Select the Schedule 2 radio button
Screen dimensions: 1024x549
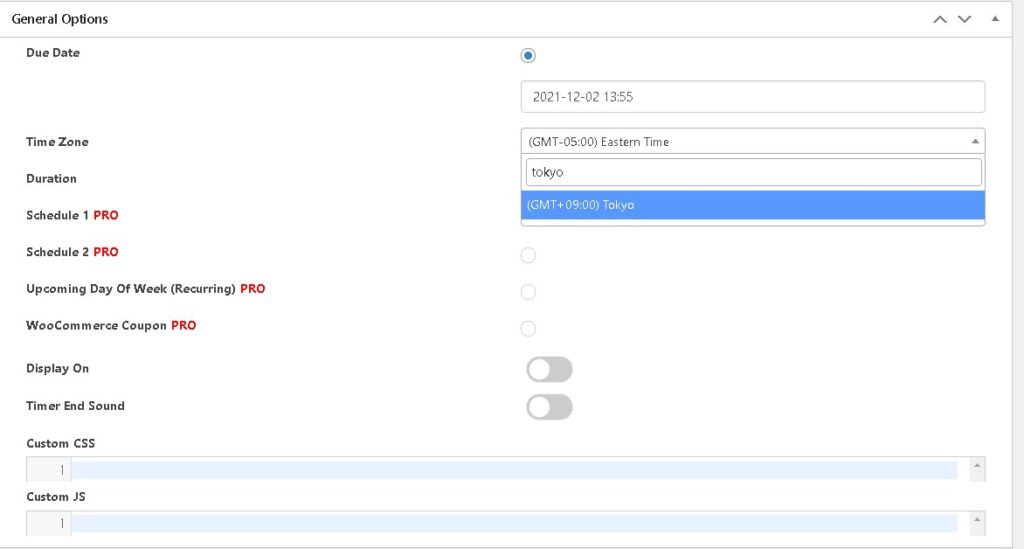[x=528, y=255]
